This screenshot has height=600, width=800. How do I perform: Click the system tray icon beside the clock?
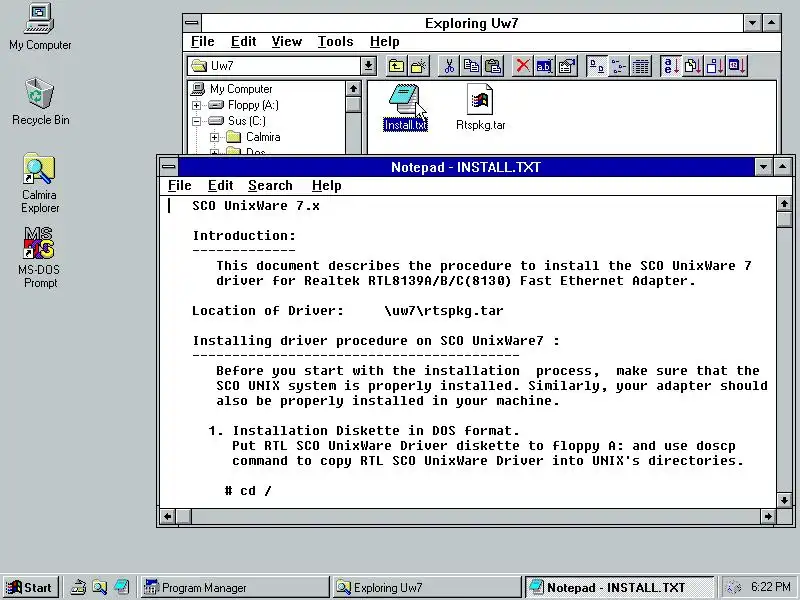coord(734,588)
